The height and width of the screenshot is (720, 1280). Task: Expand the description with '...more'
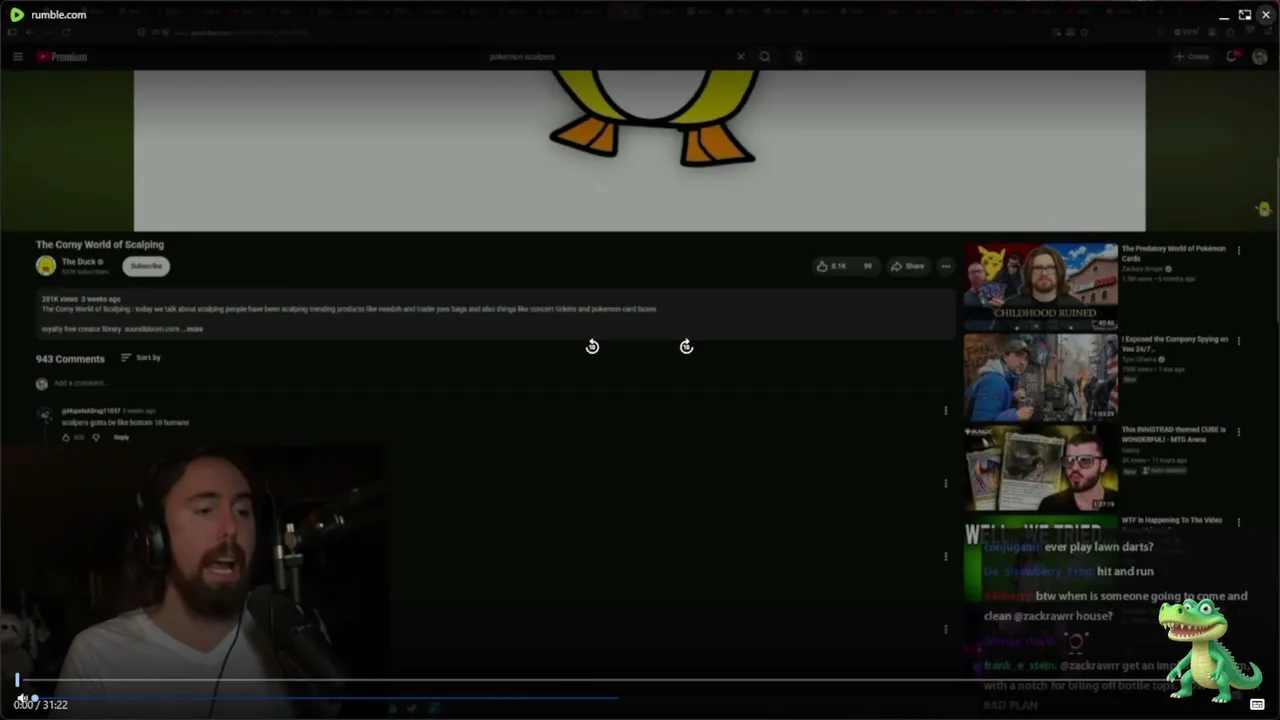tap(194, 329)
